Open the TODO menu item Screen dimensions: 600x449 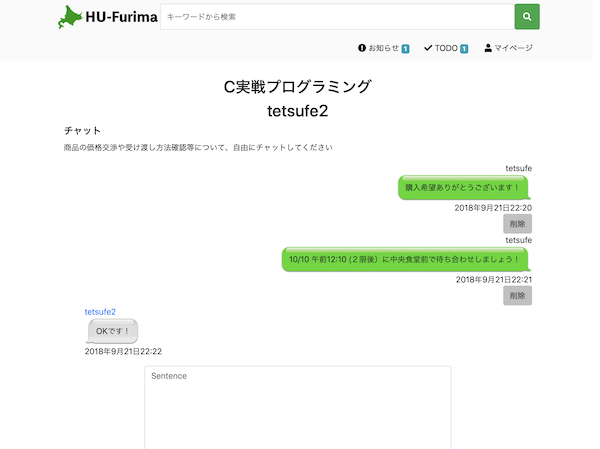pyautogui.click(x=446, y=48)
